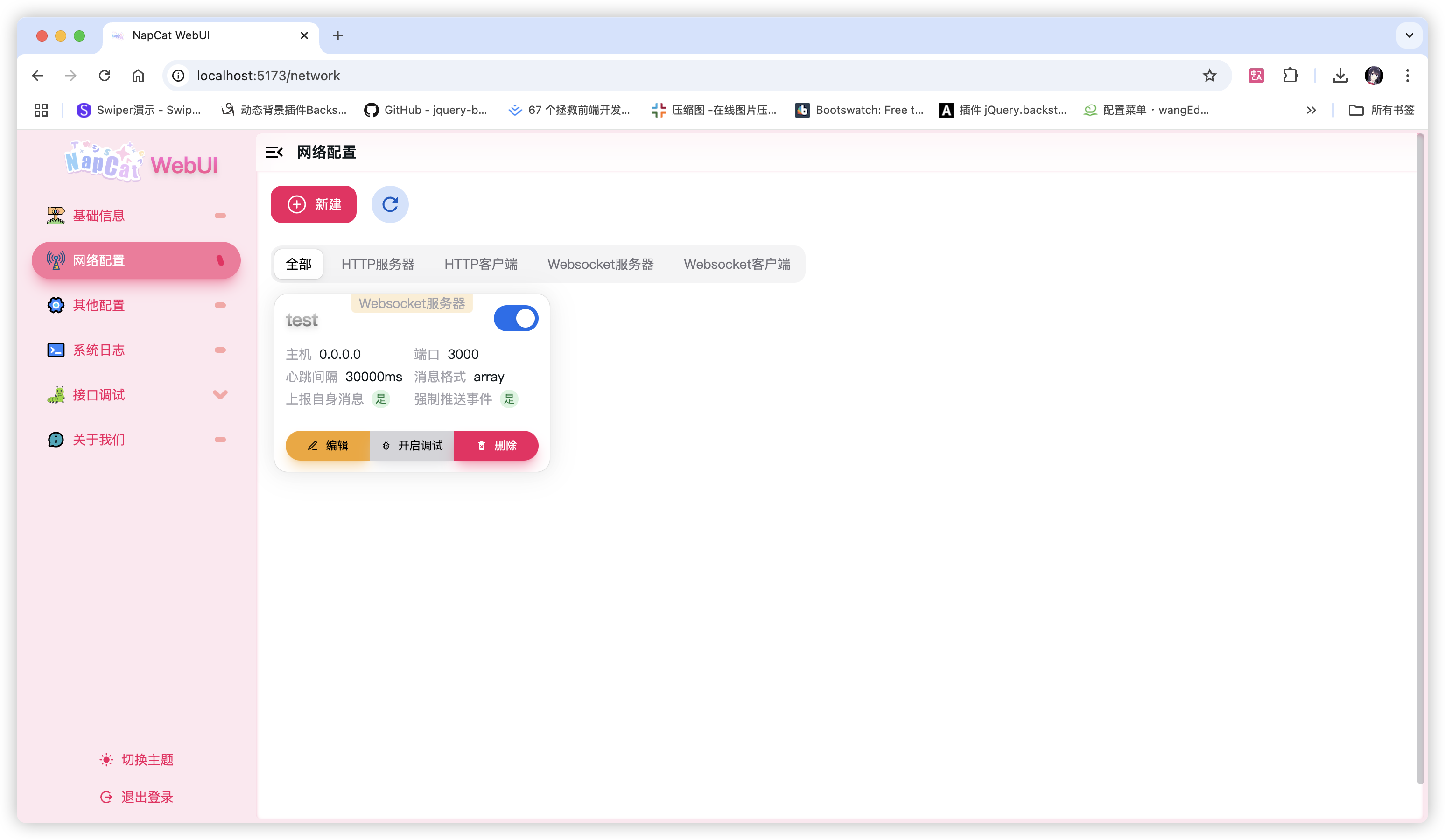Open the Swiper演示 bookmark

[x=138, y=110]
